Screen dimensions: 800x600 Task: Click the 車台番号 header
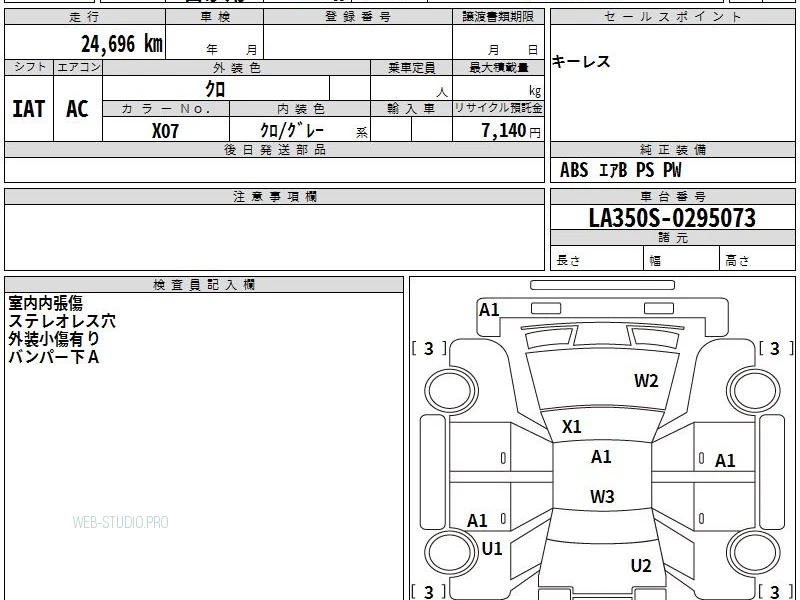point(673,196)
